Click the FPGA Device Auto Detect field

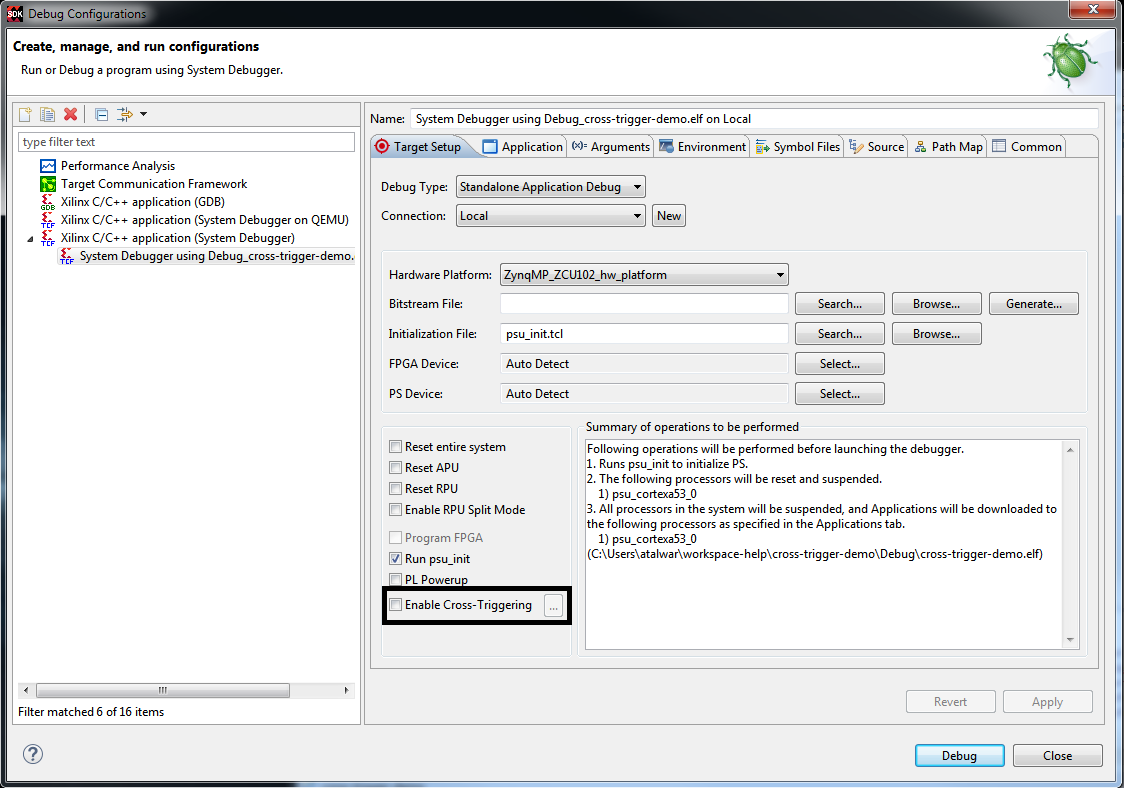click(644, 364)
